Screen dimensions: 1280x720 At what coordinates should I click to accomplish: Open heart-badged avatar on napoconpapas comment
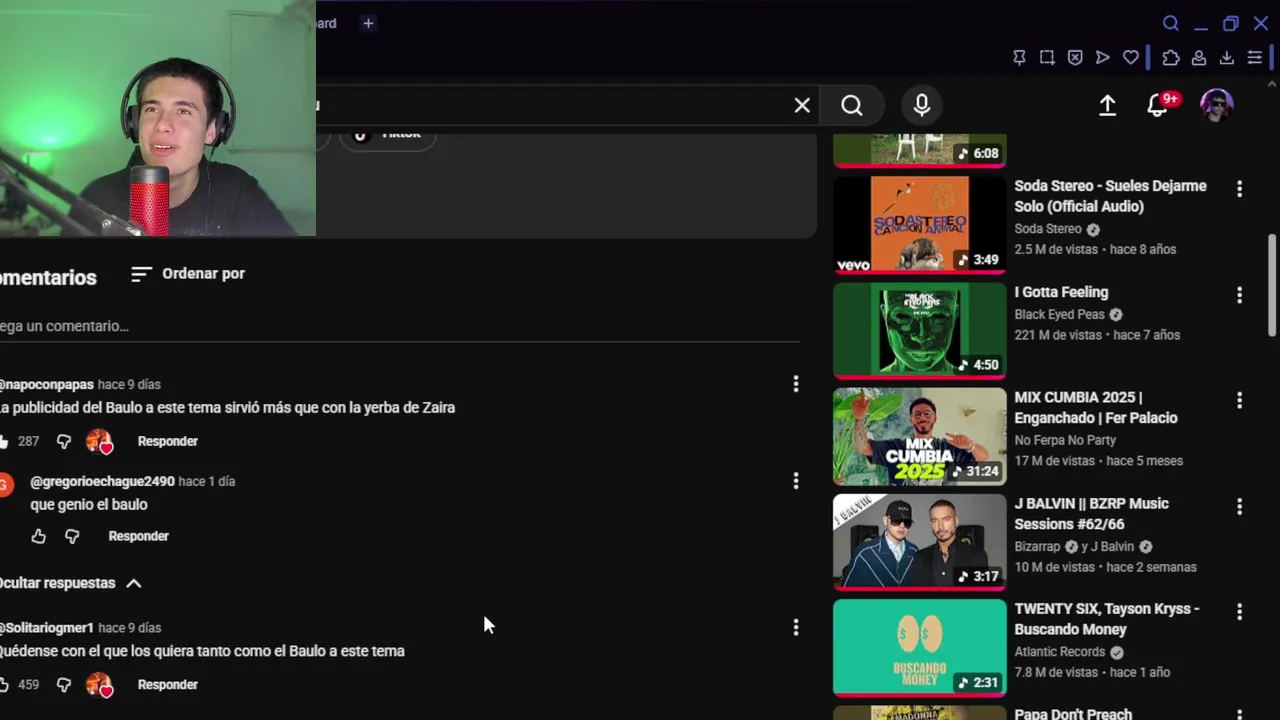99,441
